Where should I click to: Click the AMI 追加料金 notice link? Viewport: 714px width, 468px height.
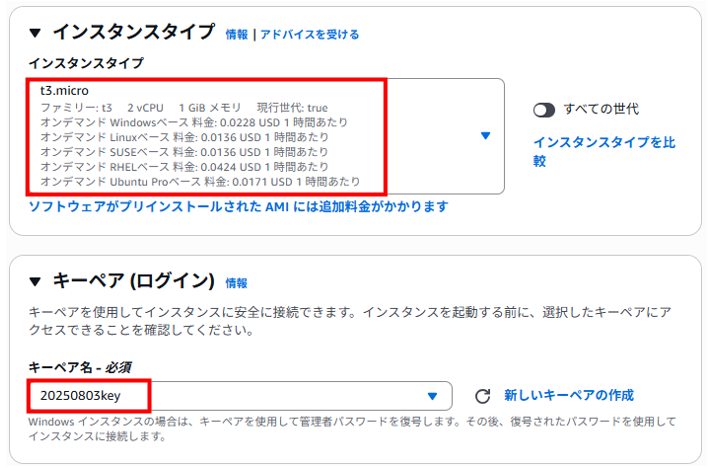tap(238, 207)
